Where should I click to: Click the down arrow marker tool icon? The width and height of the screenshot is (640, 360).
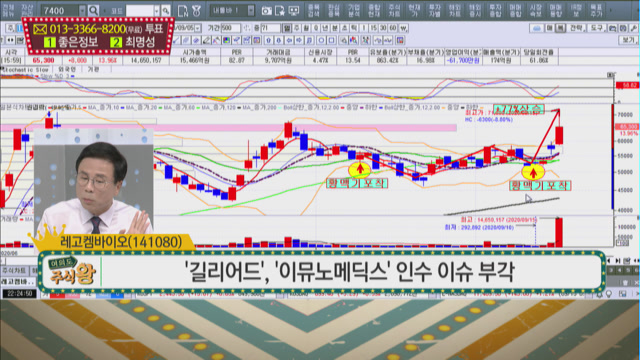point(279,40)
